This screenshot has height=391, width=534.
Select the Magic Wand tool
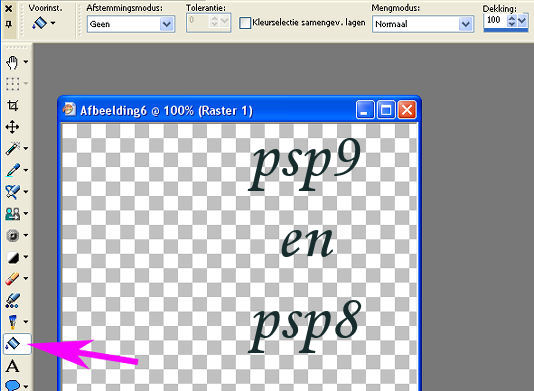click(x=12, y=148)
